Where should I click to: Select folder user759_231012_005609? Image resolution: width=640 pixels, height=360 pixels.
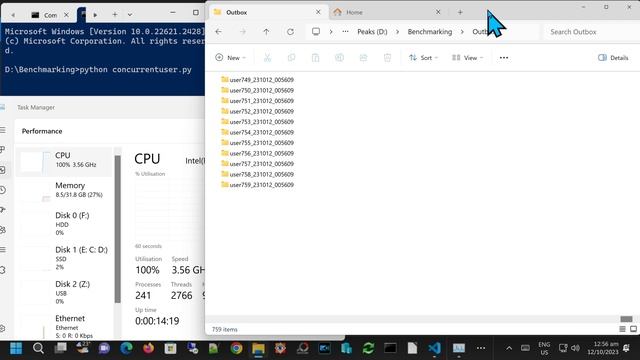click(x=257, y=185)
